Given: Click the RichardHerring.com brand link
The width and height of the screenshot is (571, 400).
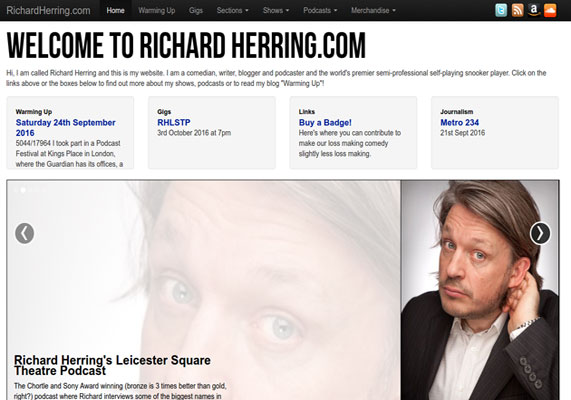Looking at the screenshot, I should point(48,11).
